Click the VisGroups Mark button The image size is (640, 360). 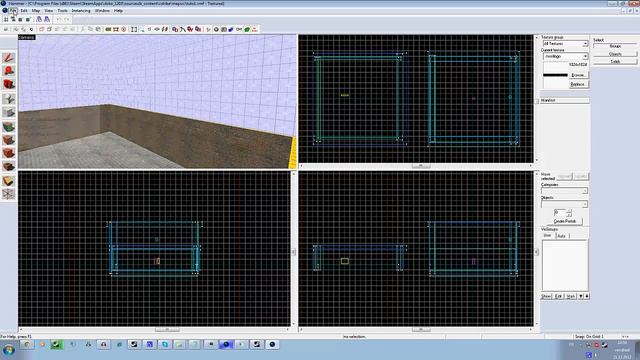click(x=571, y=296)
